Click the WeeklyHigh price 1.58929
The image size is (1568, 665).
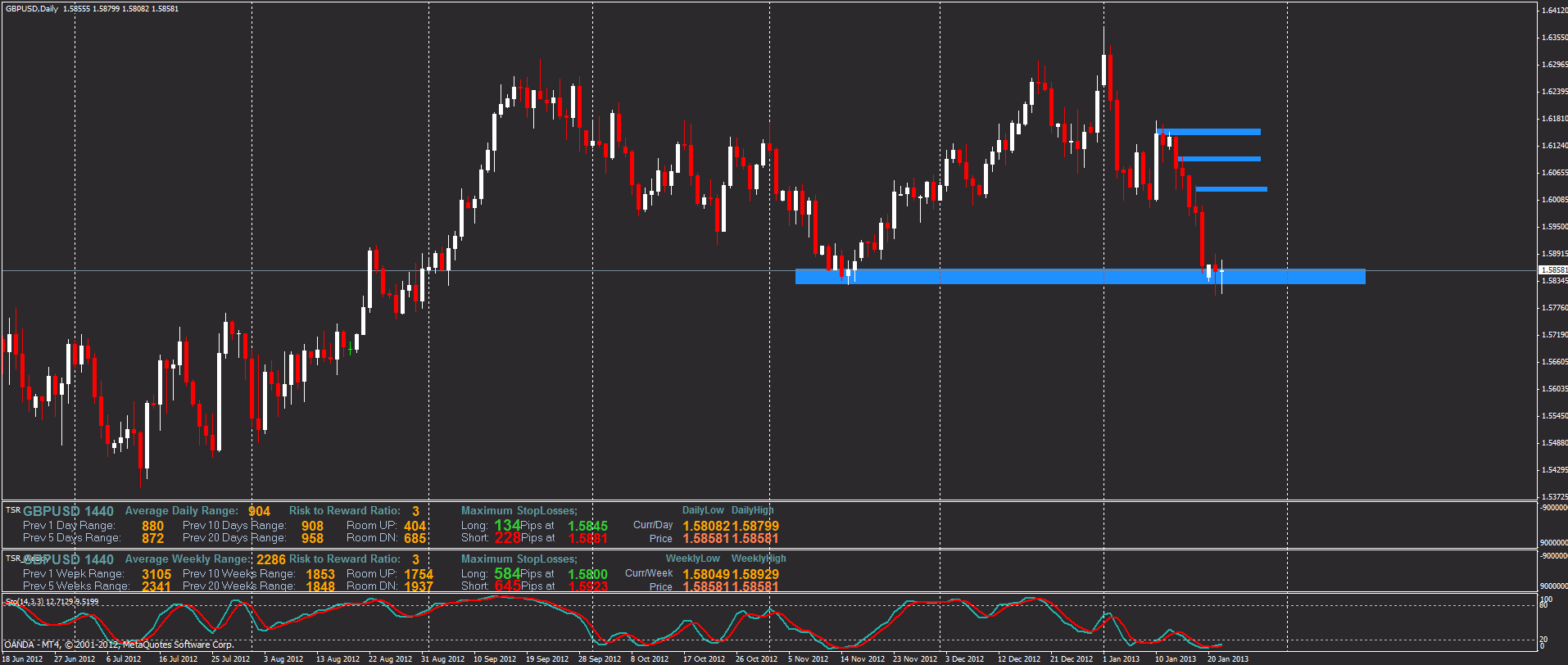coord(755,574)
